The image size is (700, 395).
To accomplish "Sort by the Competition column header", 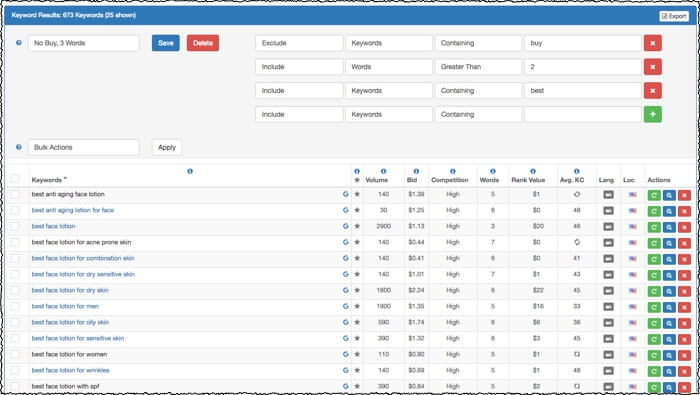I will click(450, 180).
